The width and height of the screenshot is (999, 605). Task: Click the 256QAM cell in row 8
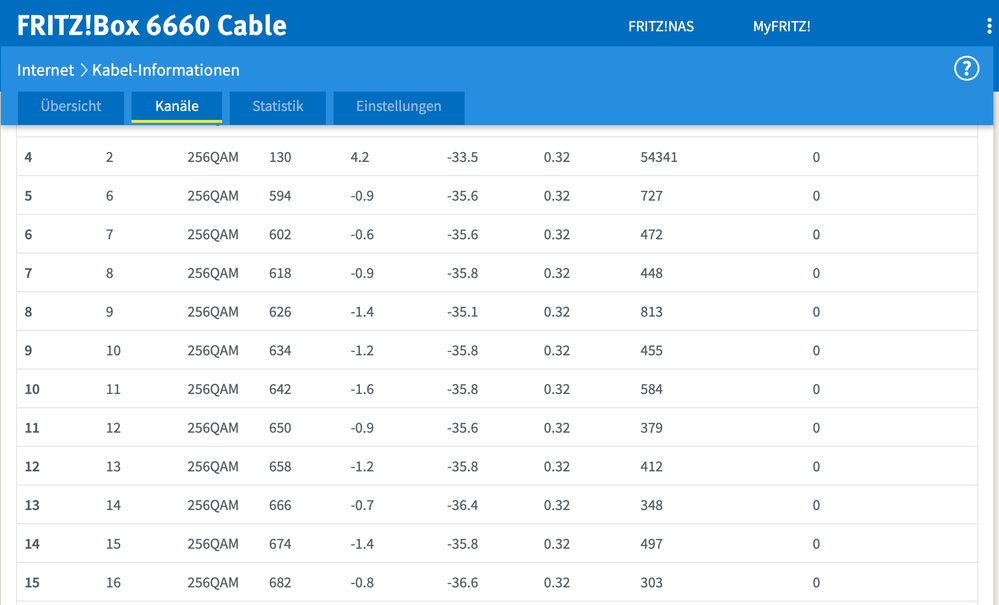click(213, 312)
